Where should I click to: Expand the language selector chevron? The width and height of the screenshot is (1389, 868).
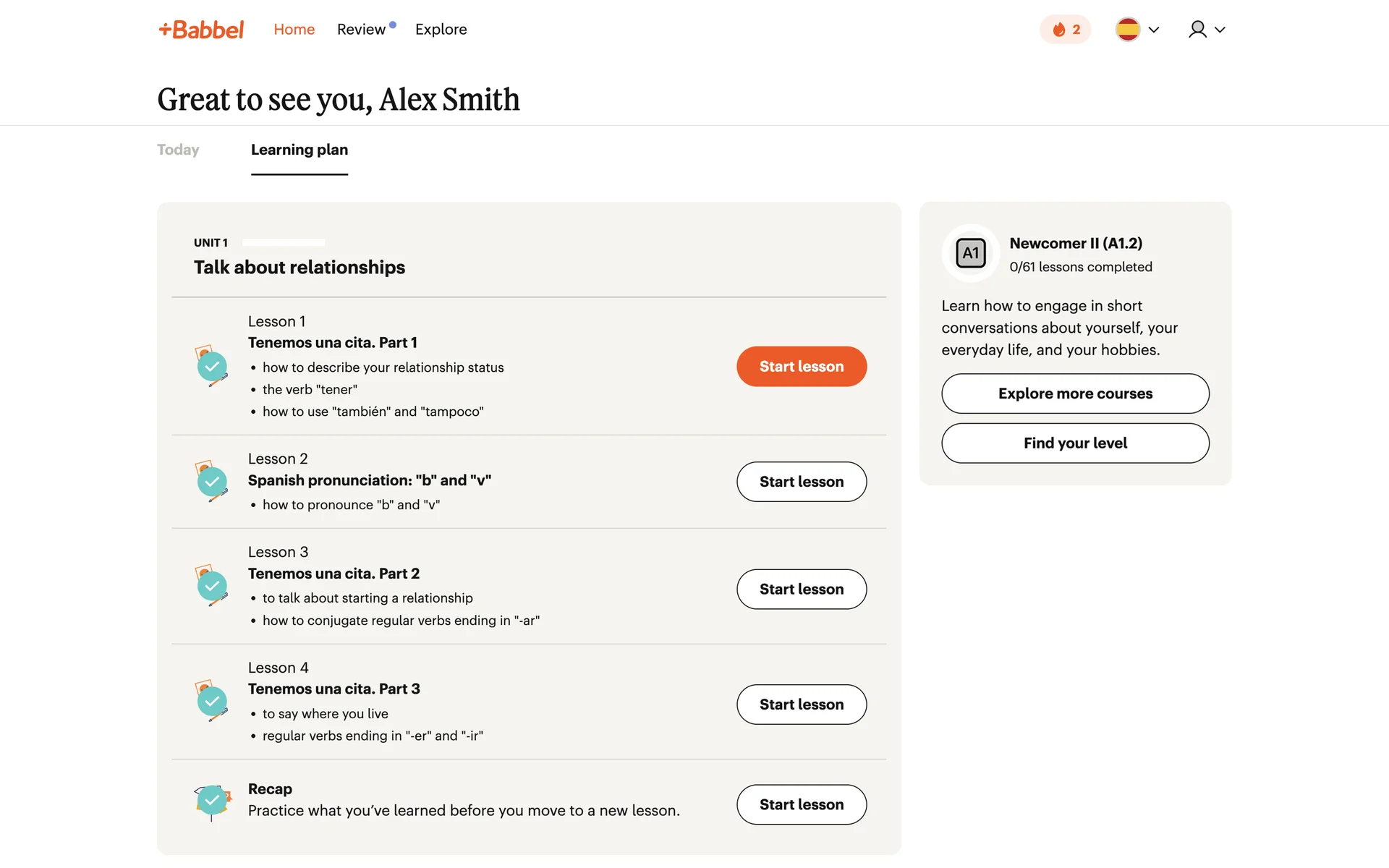pos(1154,30)
